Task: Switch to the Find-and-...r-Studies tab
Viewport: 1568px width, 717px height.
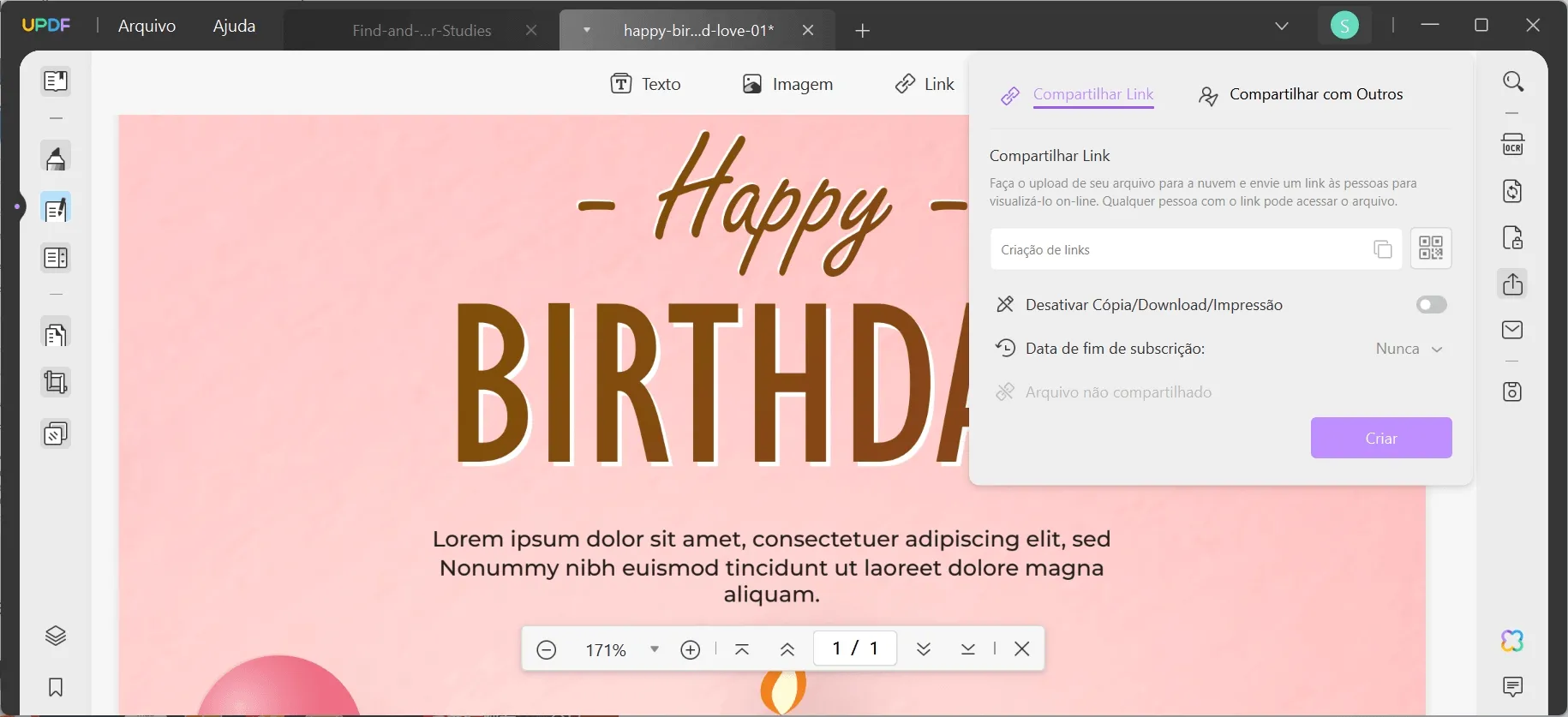Action: coord(422,30)
